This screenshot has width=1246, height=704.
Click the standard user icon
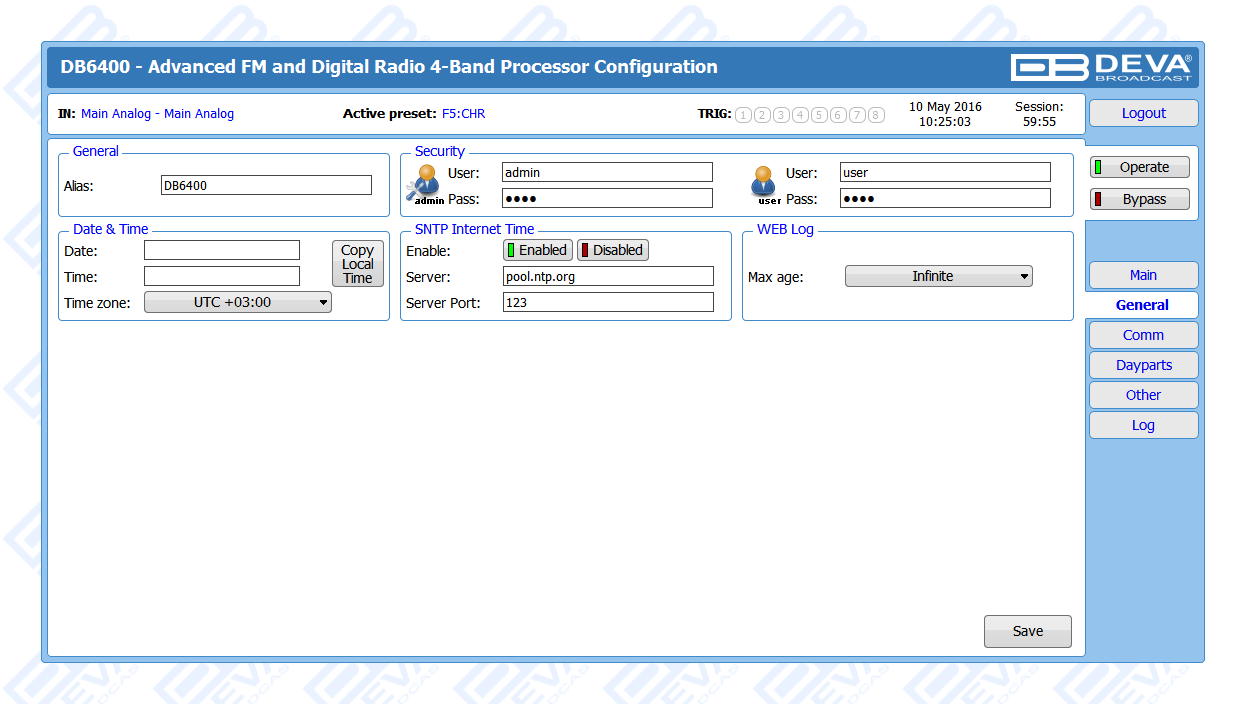pyautogui.click(x=765, y=184)
